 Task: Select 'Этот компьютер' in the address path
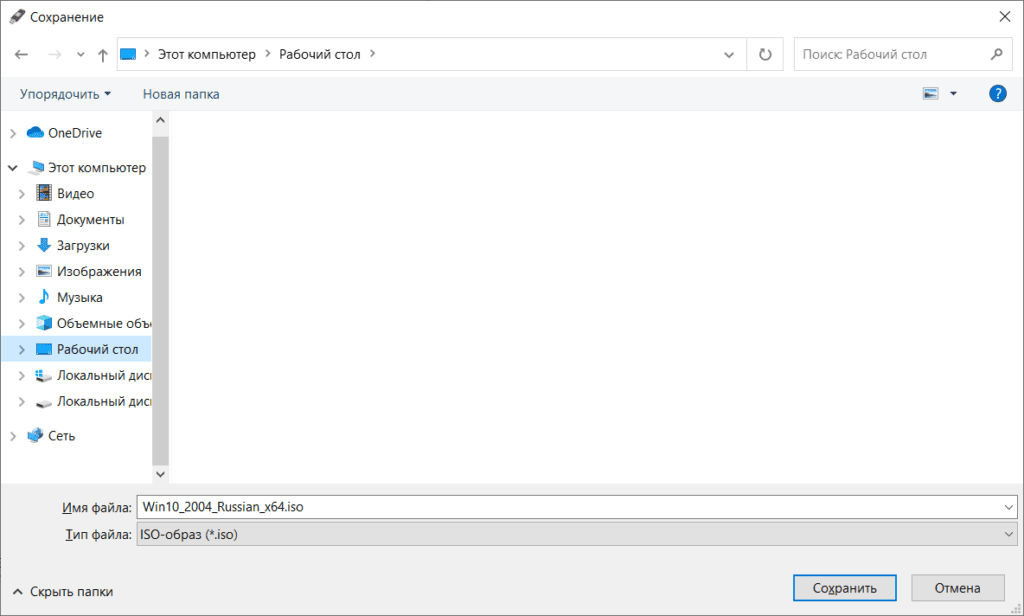coord(206,54)
